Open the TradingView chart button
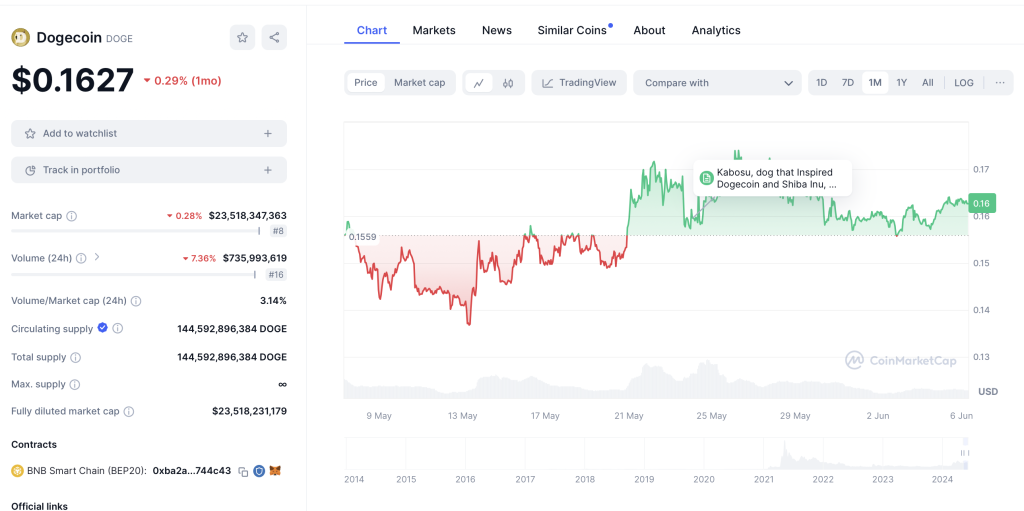The image size is (1024, 511). coord(579,83)
